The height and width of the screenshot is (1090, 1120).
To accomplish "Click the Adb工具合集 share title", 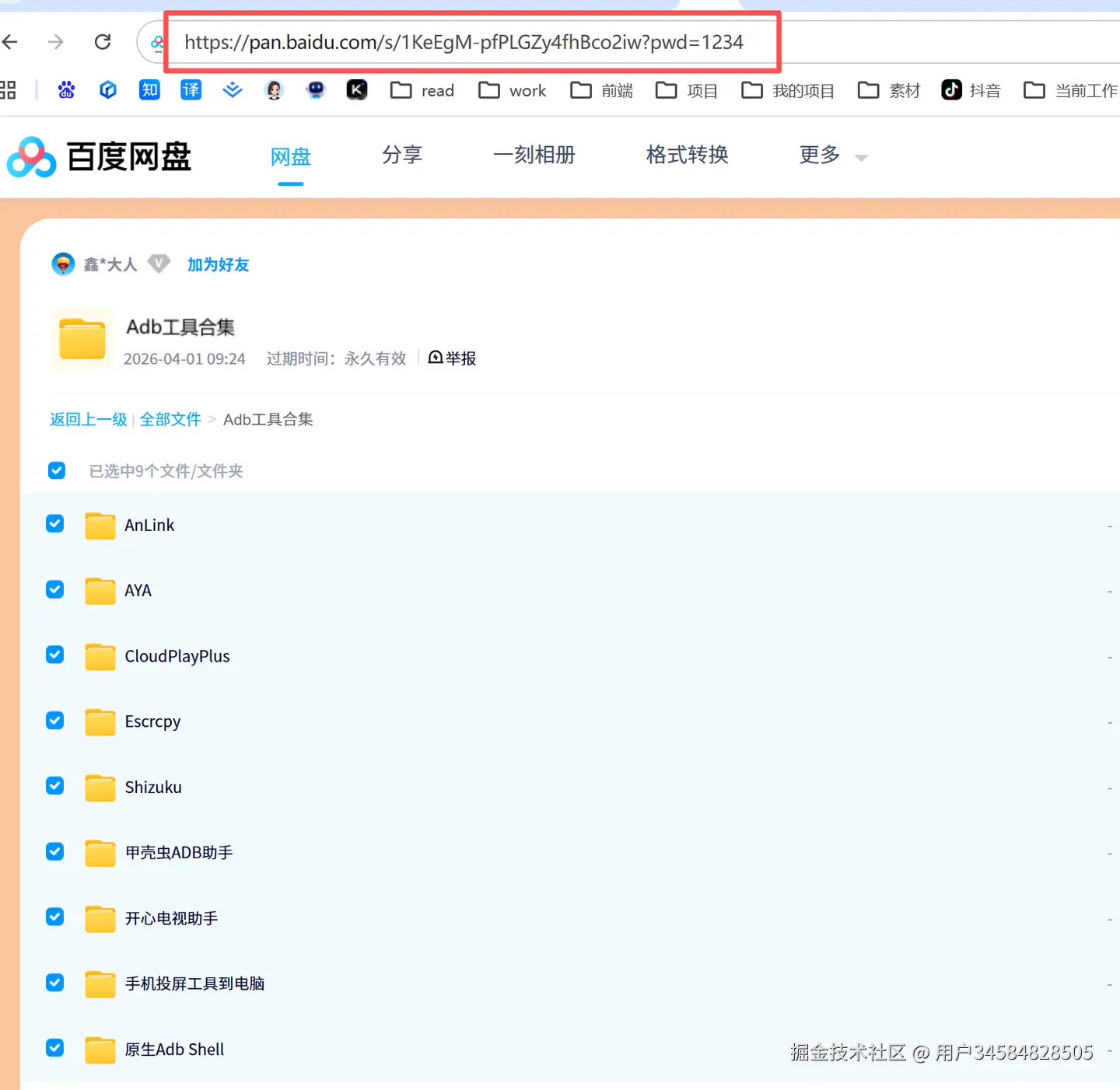I will 180,327.
